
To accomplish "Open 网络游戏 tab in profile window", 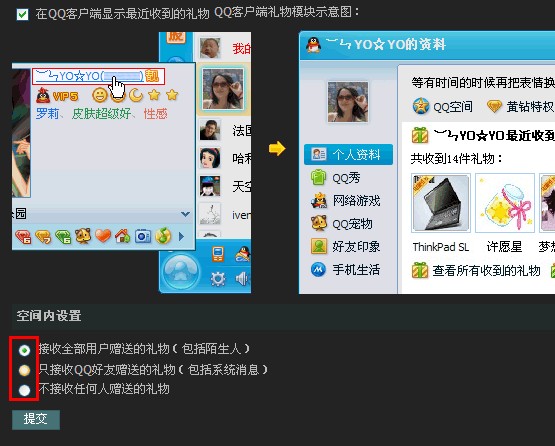I will 346,201.
